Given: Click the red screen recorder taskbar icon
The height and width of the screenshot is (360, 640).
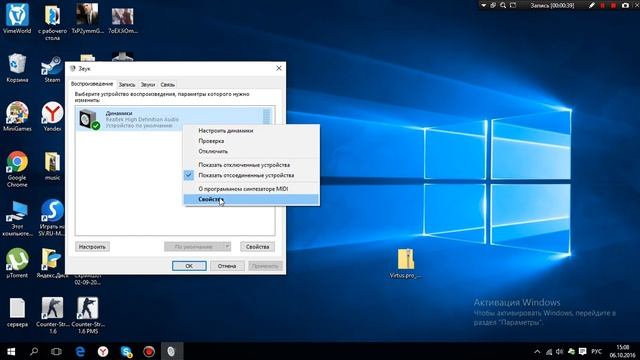Looking at the screenshot, I should pos(149,351).
